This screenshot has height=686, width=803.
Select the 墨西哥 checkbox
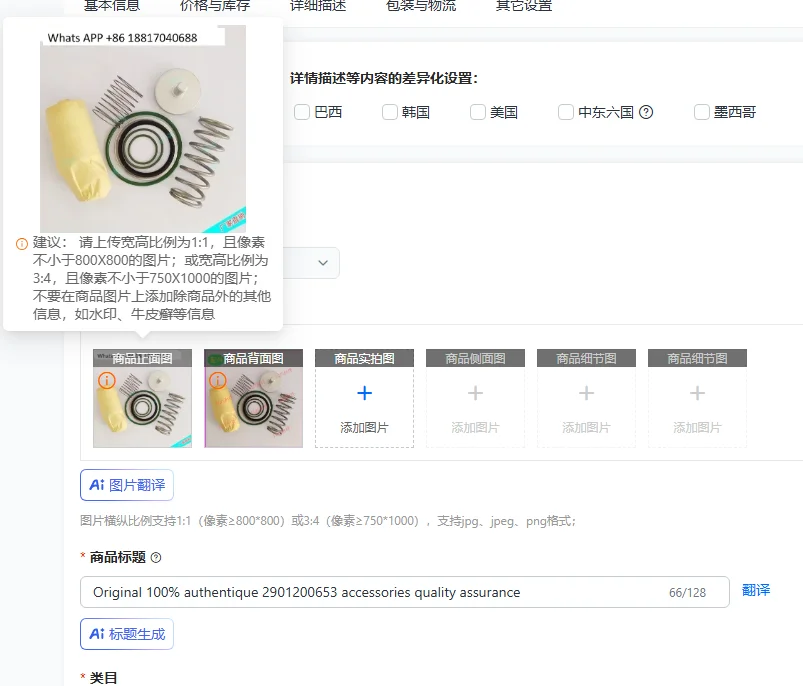coord(702,112)
